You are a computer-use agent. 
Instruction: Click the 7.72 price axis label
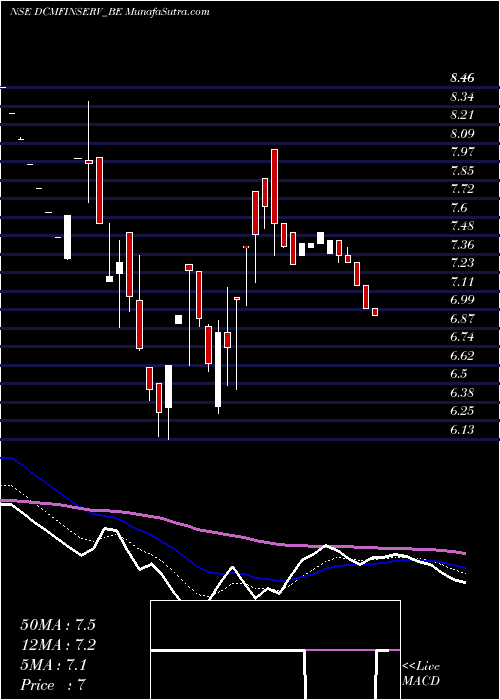pos(462,189)
